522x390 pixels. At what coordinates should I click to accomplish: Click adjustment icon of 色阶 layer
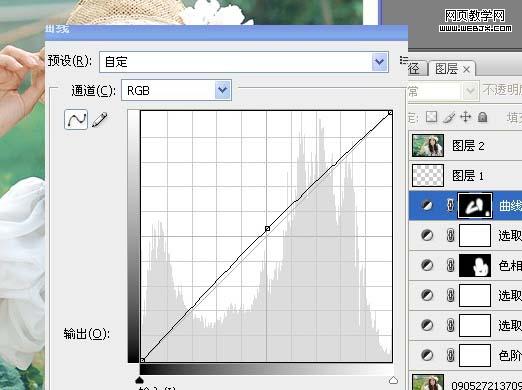click(x=427, y=355)
